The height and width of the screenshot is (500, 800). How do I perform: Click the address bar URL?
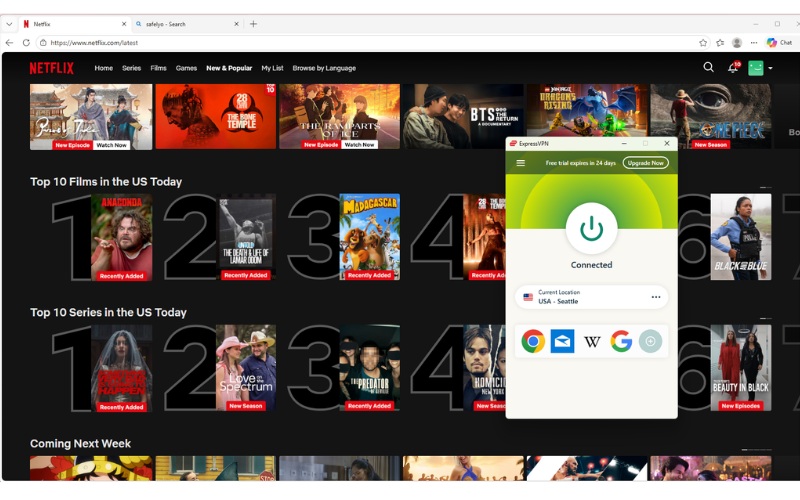(x=94, y=43)
